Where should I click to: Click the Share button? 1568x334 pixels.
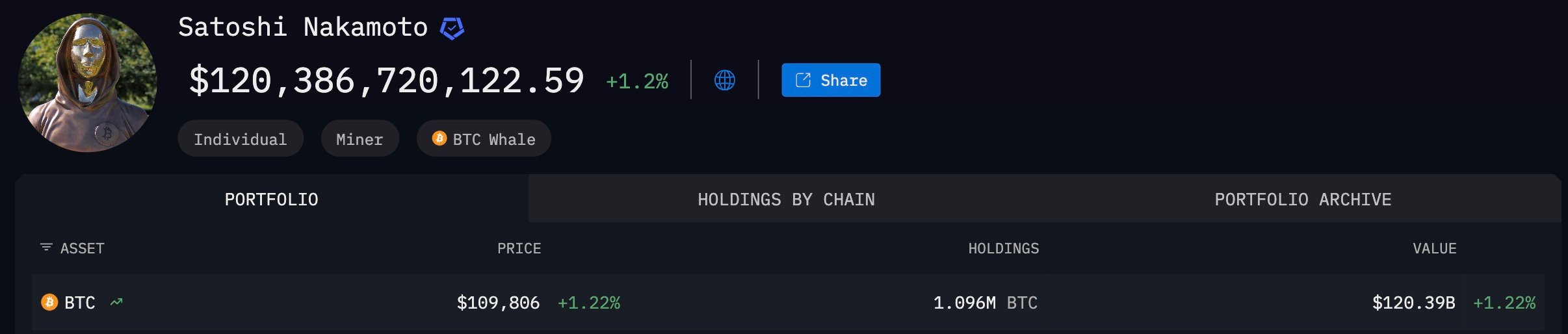(x=830, y=80)
